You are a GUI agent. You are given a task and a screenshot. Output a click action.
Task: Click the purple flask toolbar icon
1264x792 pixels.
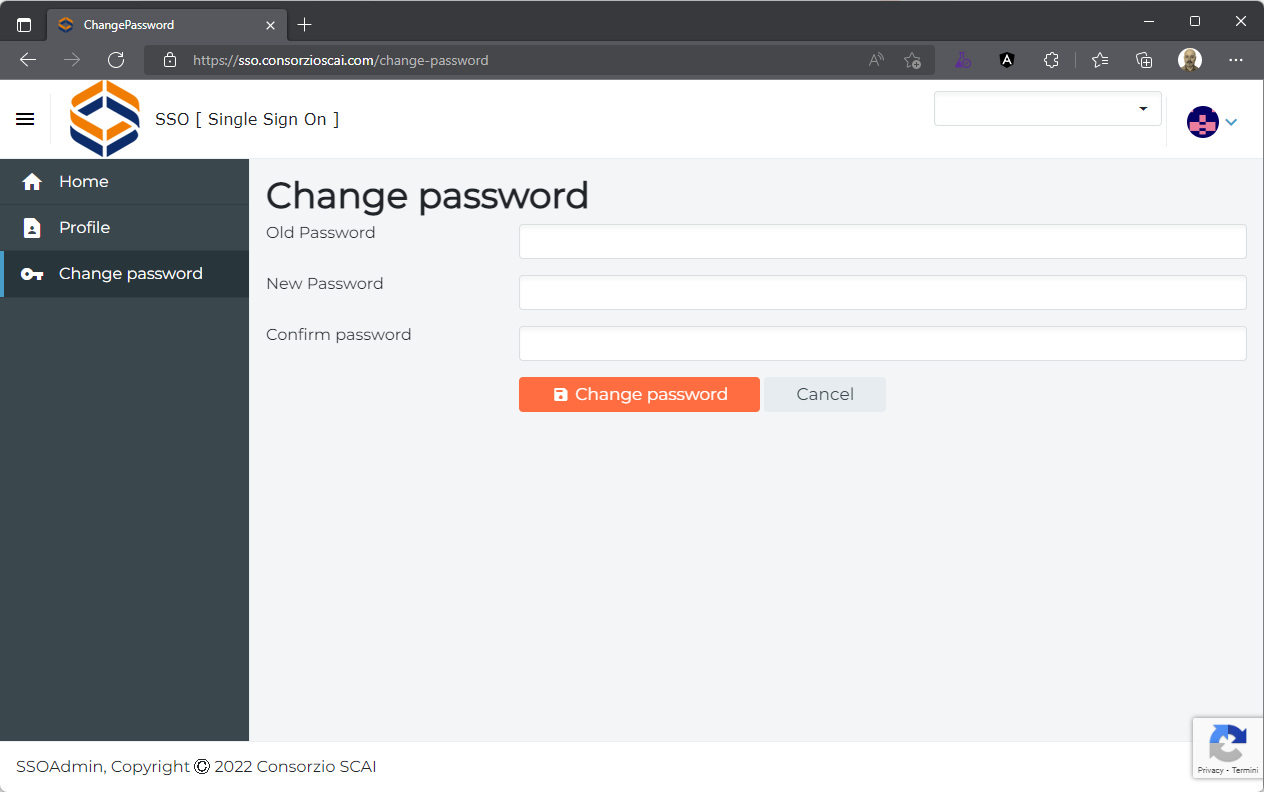click(x=963, y=60)
